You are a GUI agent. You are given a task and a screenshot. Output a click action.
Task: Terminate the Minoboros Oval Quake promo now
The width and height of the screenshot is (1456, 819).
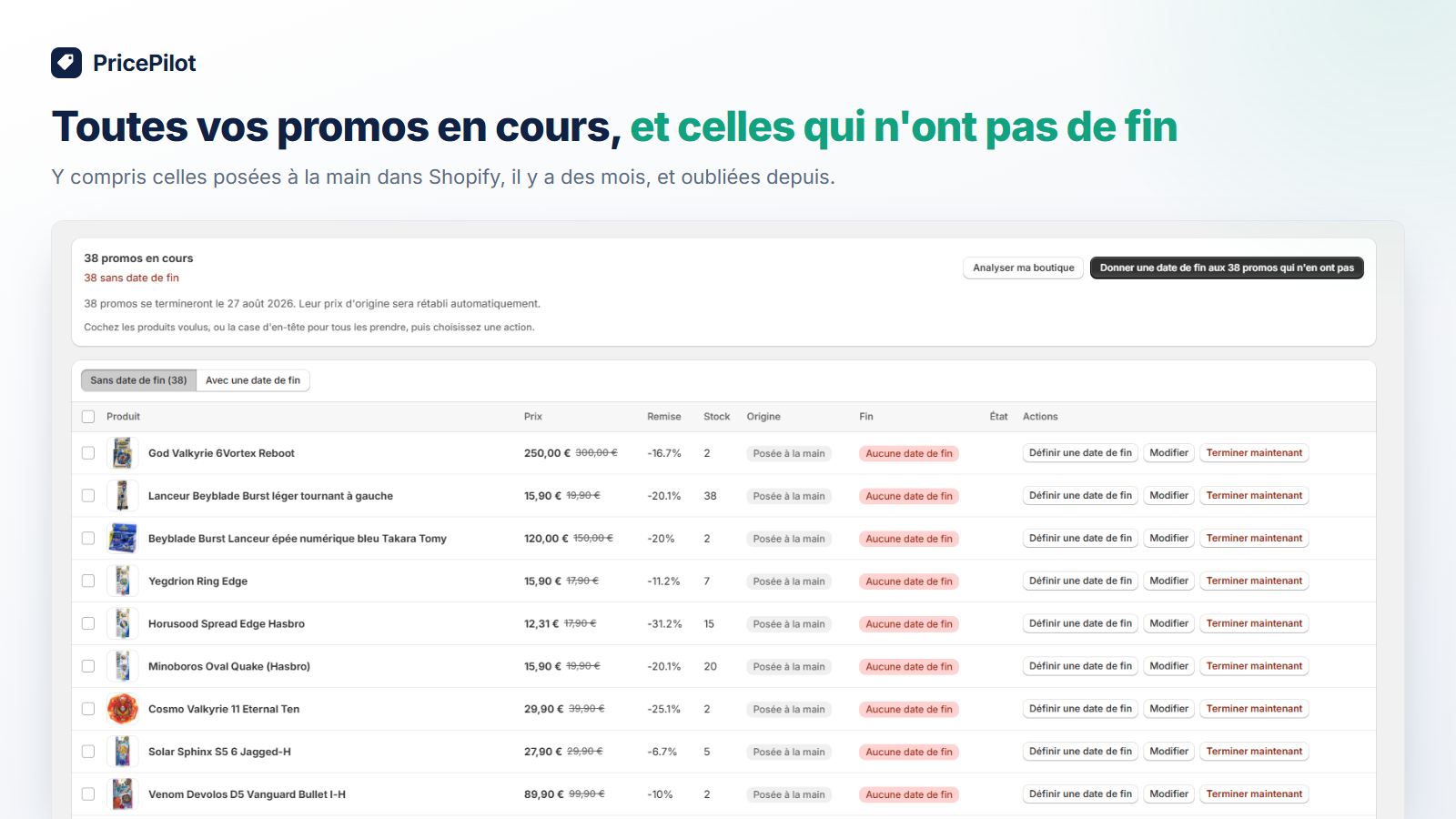pyautogui.click(x=1254, y=666)
